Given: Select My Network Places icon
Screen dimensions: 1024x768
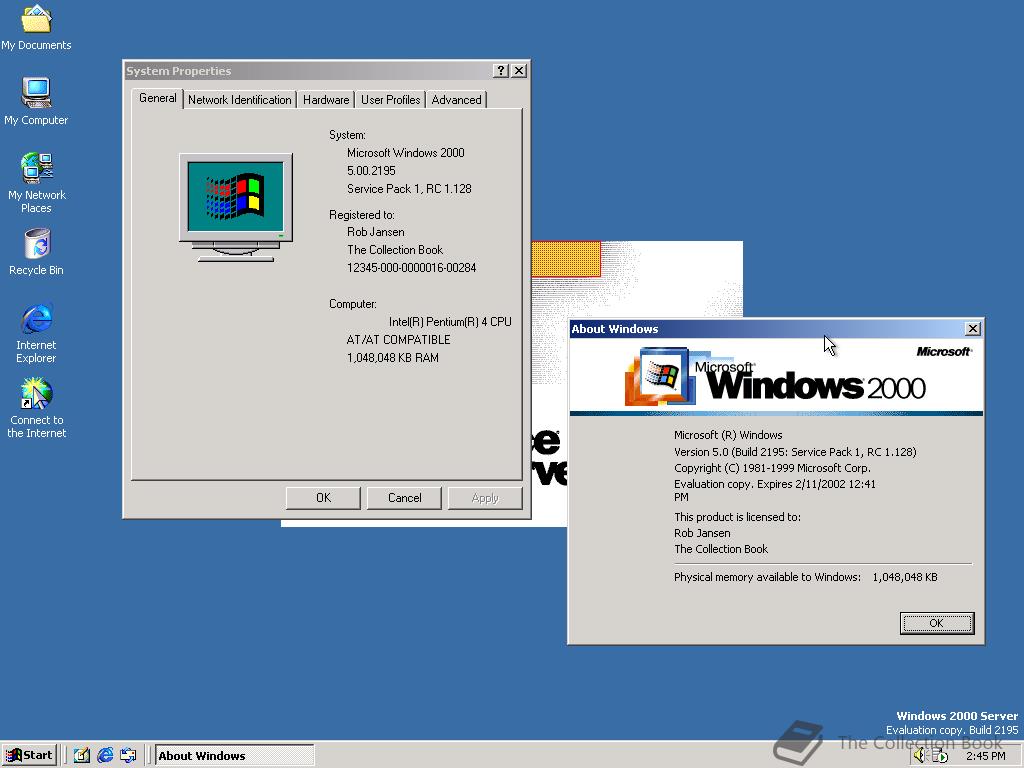Looking at the screenshot, I should (x=36, y=182).
